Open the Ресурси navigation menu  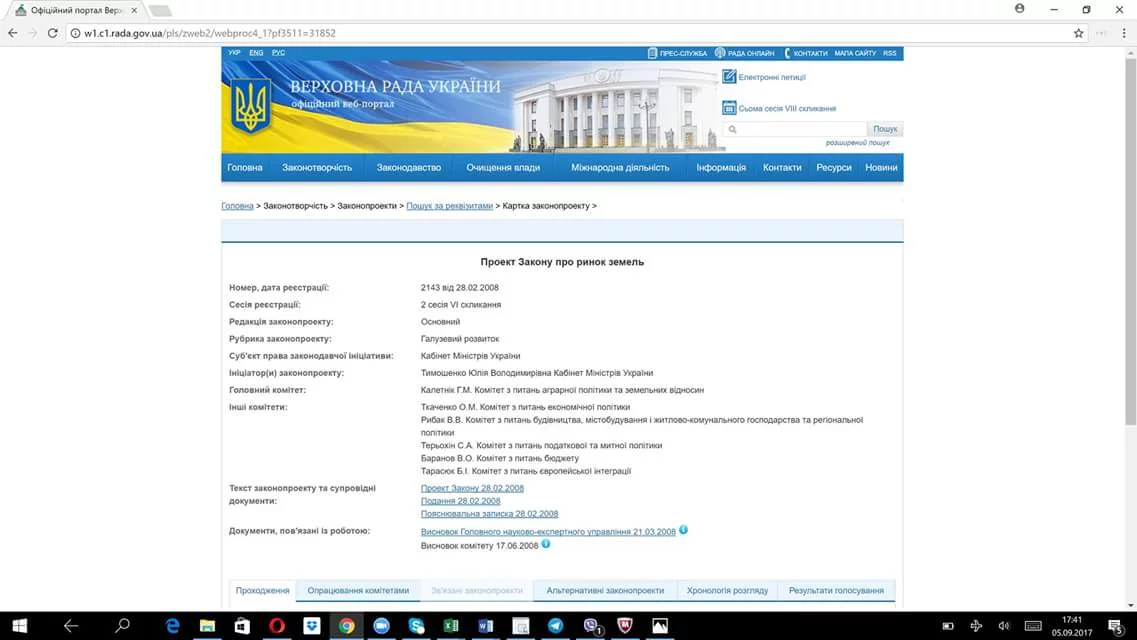click(834, 167)
